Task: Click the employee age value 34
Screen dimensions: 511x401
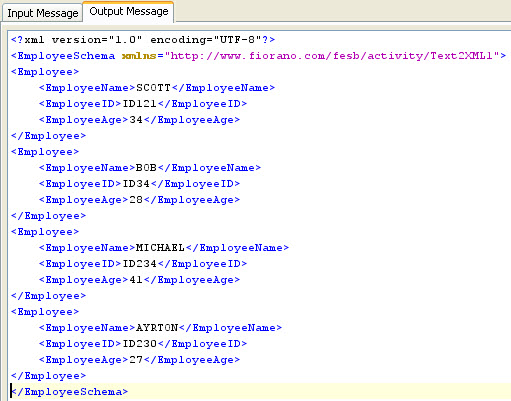Action: (136, 120)
